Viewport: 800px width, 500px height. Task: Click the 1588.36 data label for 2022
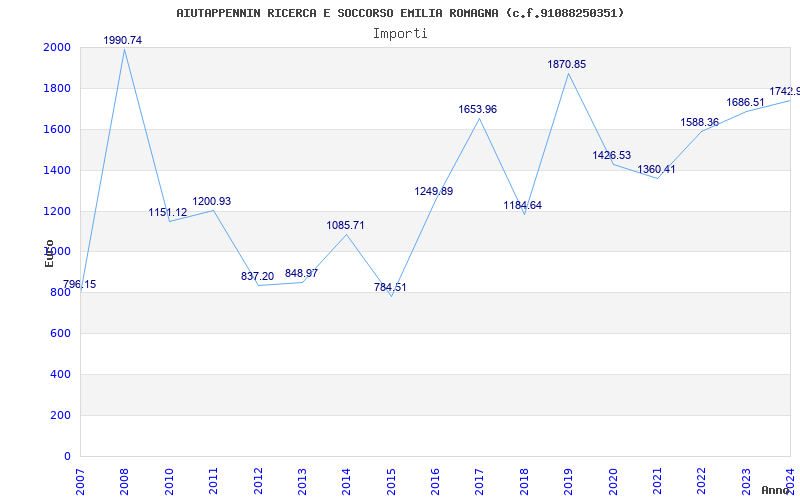(x=699, y=122)
